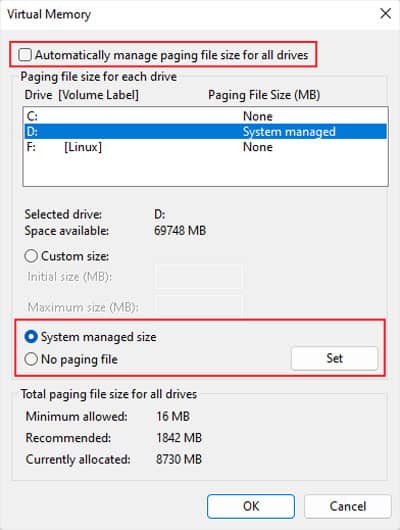400x530 pixels.
Task: Click empty space in the drive list
Action: (206, 171)
